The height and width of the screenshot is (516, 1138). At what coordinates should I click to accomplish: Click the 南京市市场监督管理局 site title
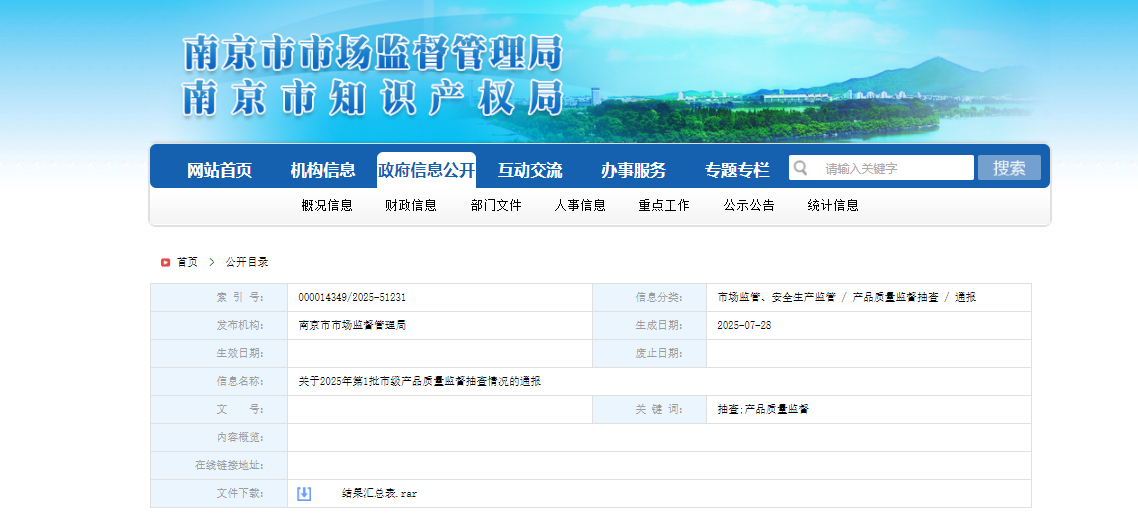tap(373, 53)
